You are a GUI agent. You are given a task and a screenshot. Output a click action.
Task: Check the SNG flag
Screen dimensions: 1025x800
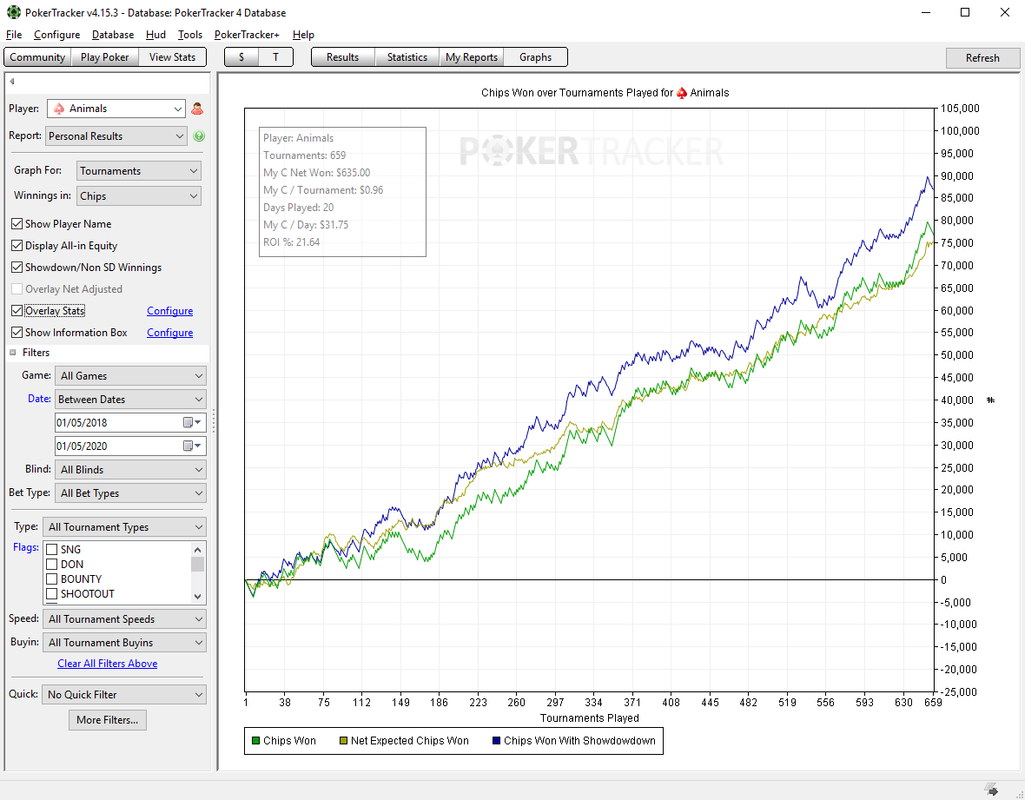point(52,550)
